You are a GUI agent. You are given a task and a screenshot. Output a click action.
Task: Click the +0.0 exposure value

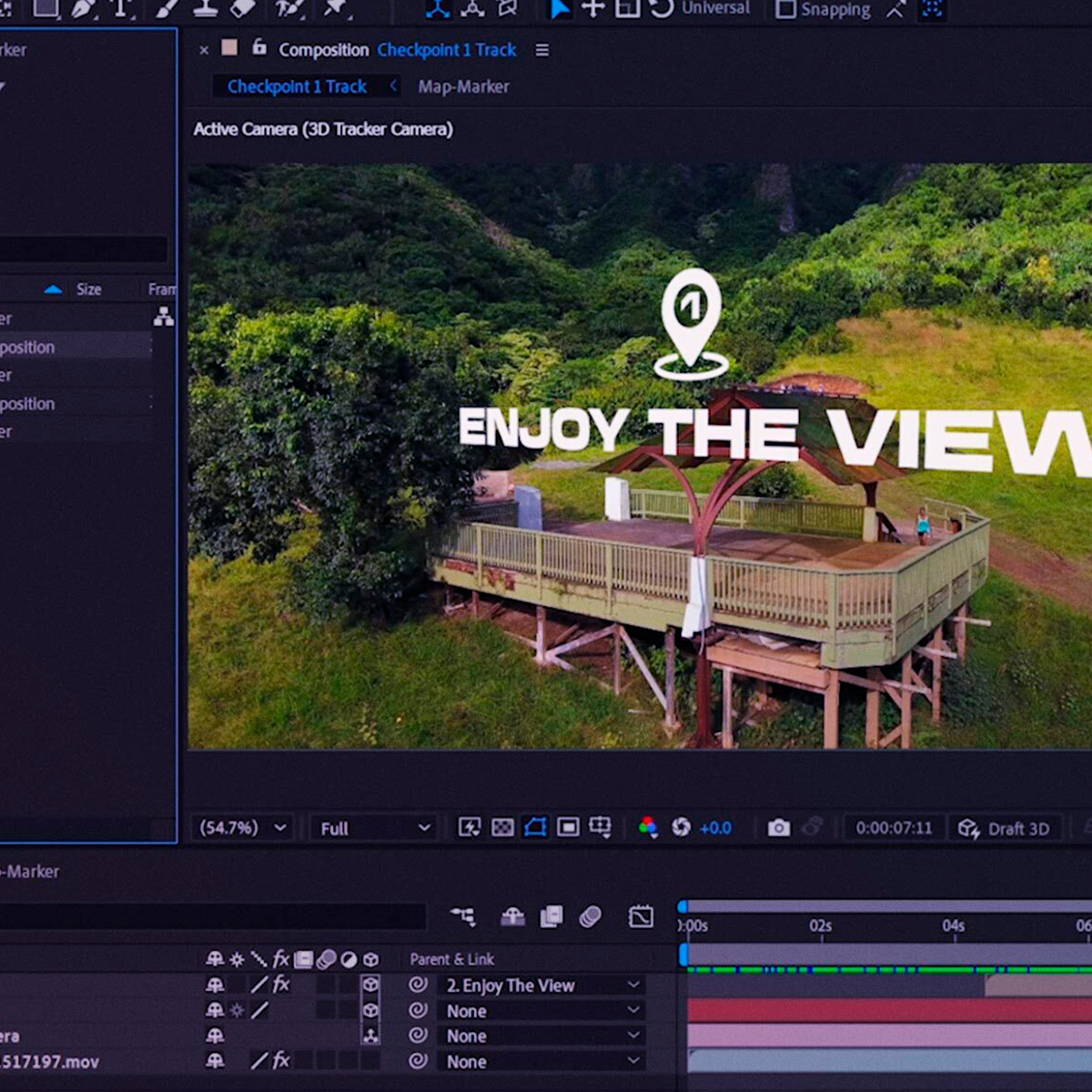(x=715, y=828)
